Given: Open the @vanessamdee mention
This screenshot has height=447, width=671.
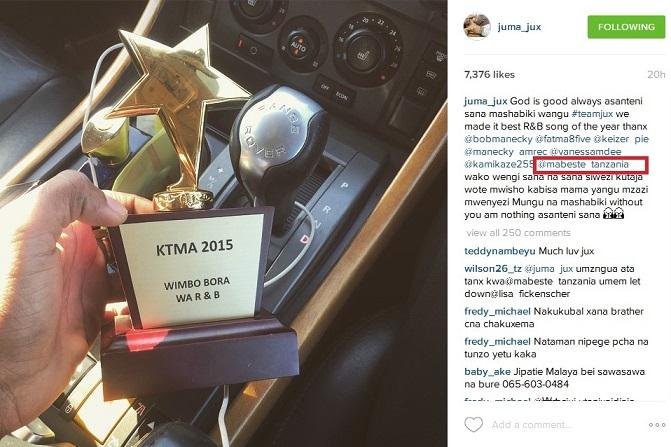Looking at the screenshot, I should 585,151.
